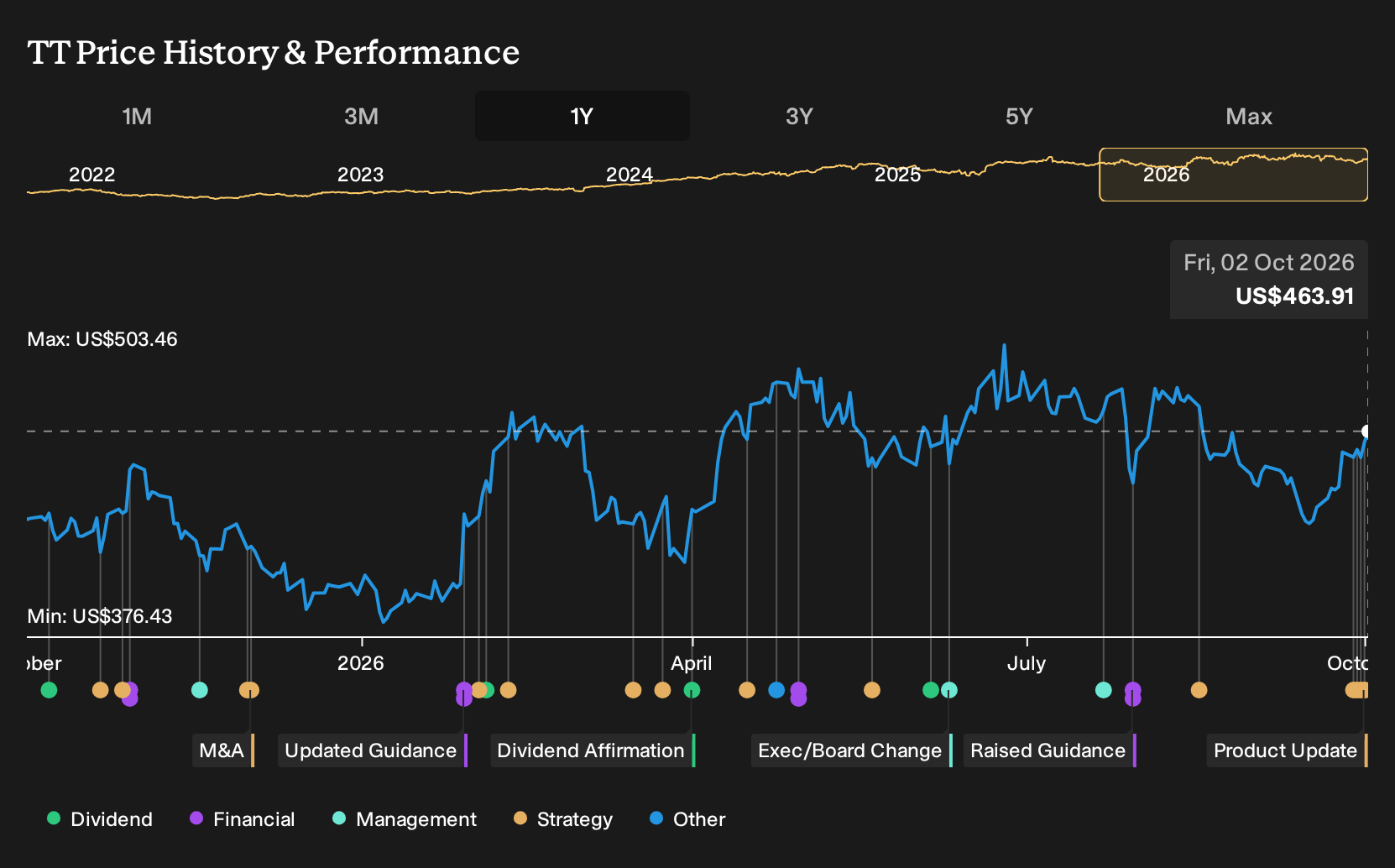The height and width of the screenshot is (868, 1395).
Task: Click 2024 on the overview timeline
Action: [x=630, y=175]
